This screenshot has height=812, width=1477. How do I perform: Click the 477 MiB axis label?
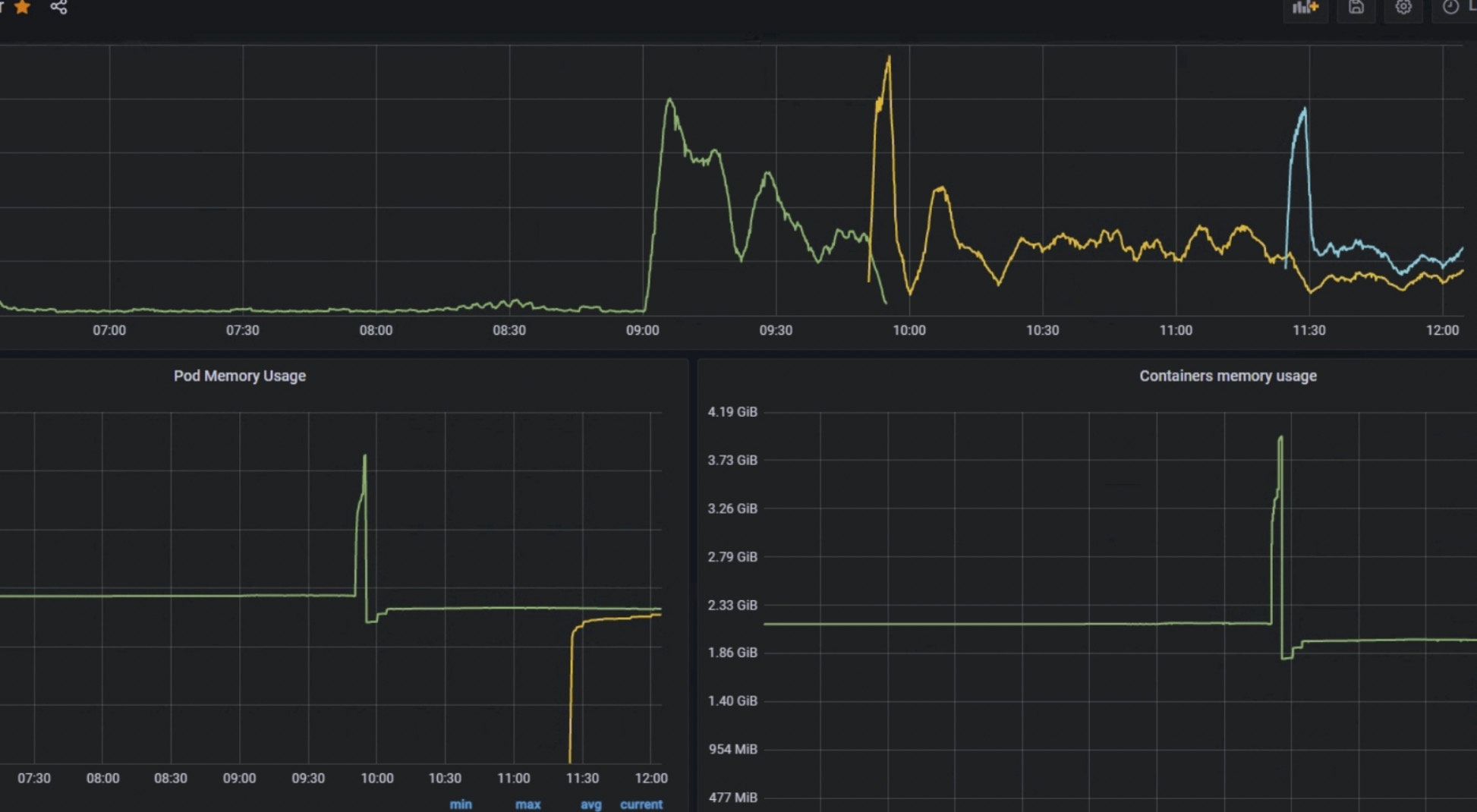tap(733, 798)
